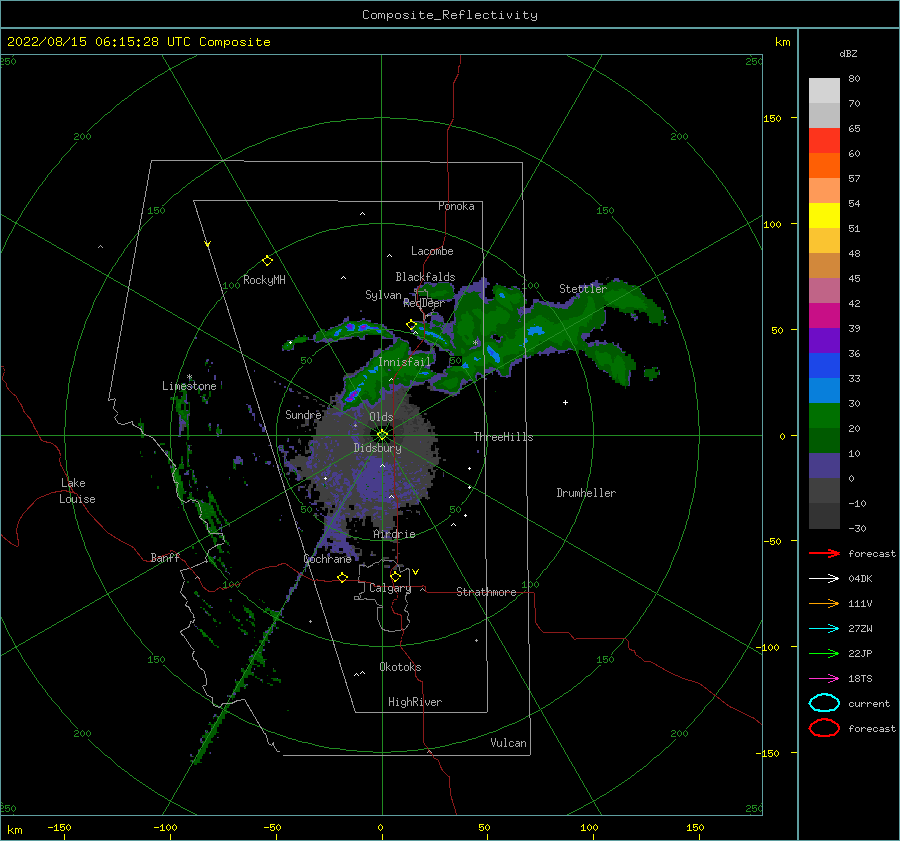Click the radar site diamond at map center

(382, 435)
